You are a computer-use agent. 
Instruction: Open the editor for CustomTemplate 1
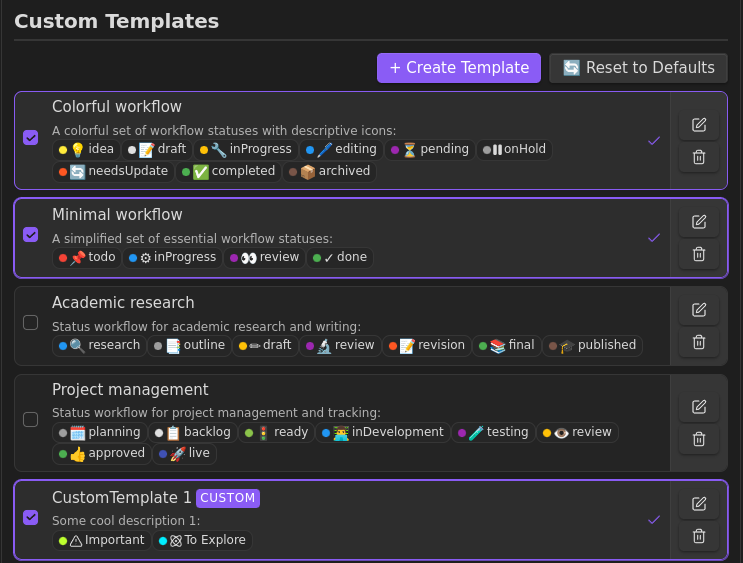pyautogui.click(x=699, y=504)
